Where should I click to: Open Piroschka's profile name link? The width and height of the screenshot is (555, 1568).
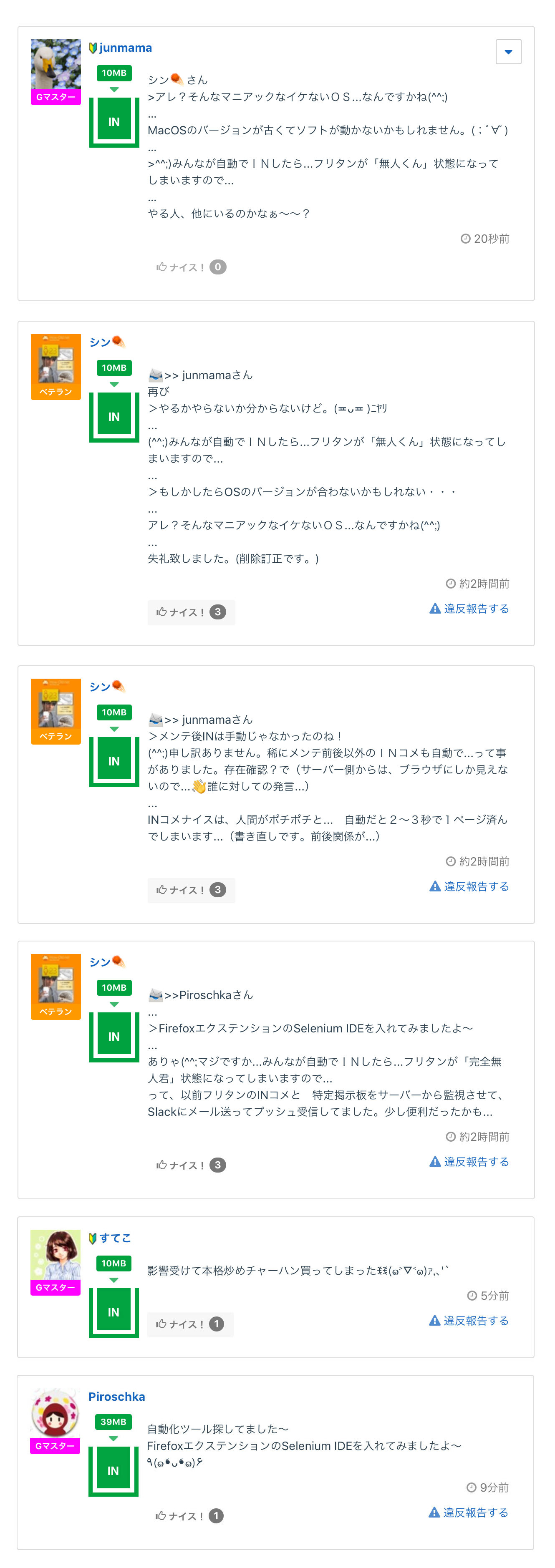pyautogui.click(x=116, y=1396)
